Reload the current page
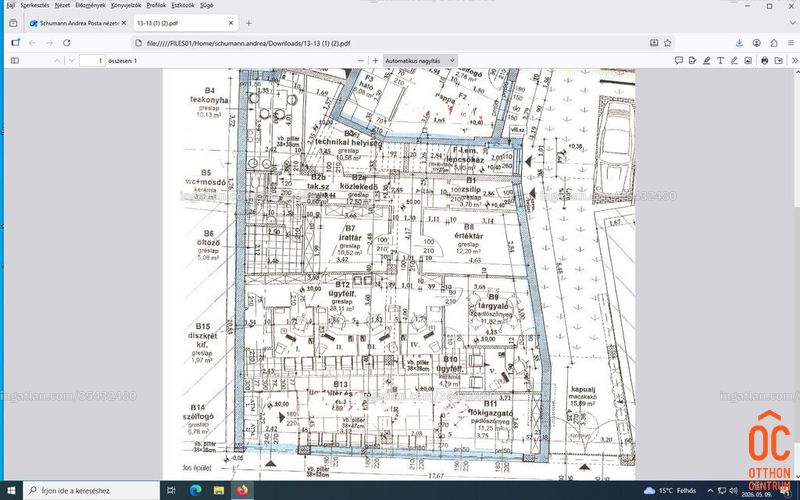 [x=66, y=43]
